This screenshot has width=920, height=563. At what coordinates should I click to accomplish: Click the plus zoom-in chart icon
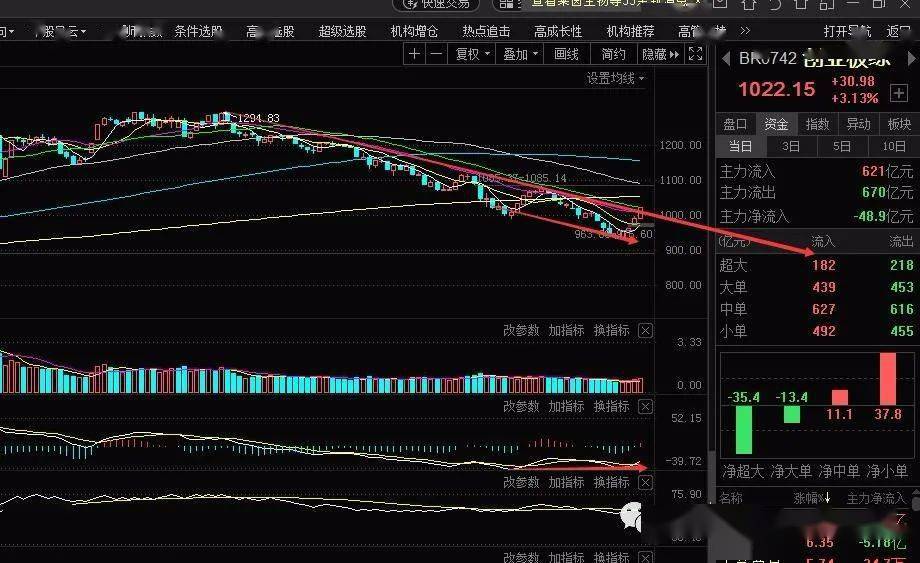coord(414,54)
